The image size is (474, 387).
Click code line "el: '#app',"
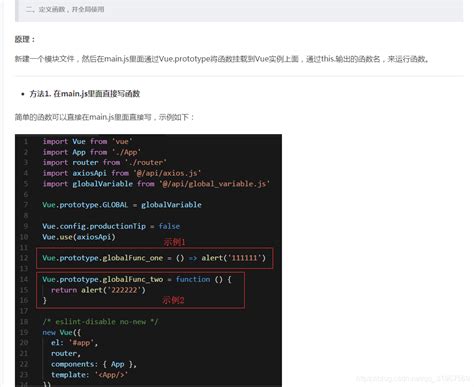click(74, 343)
